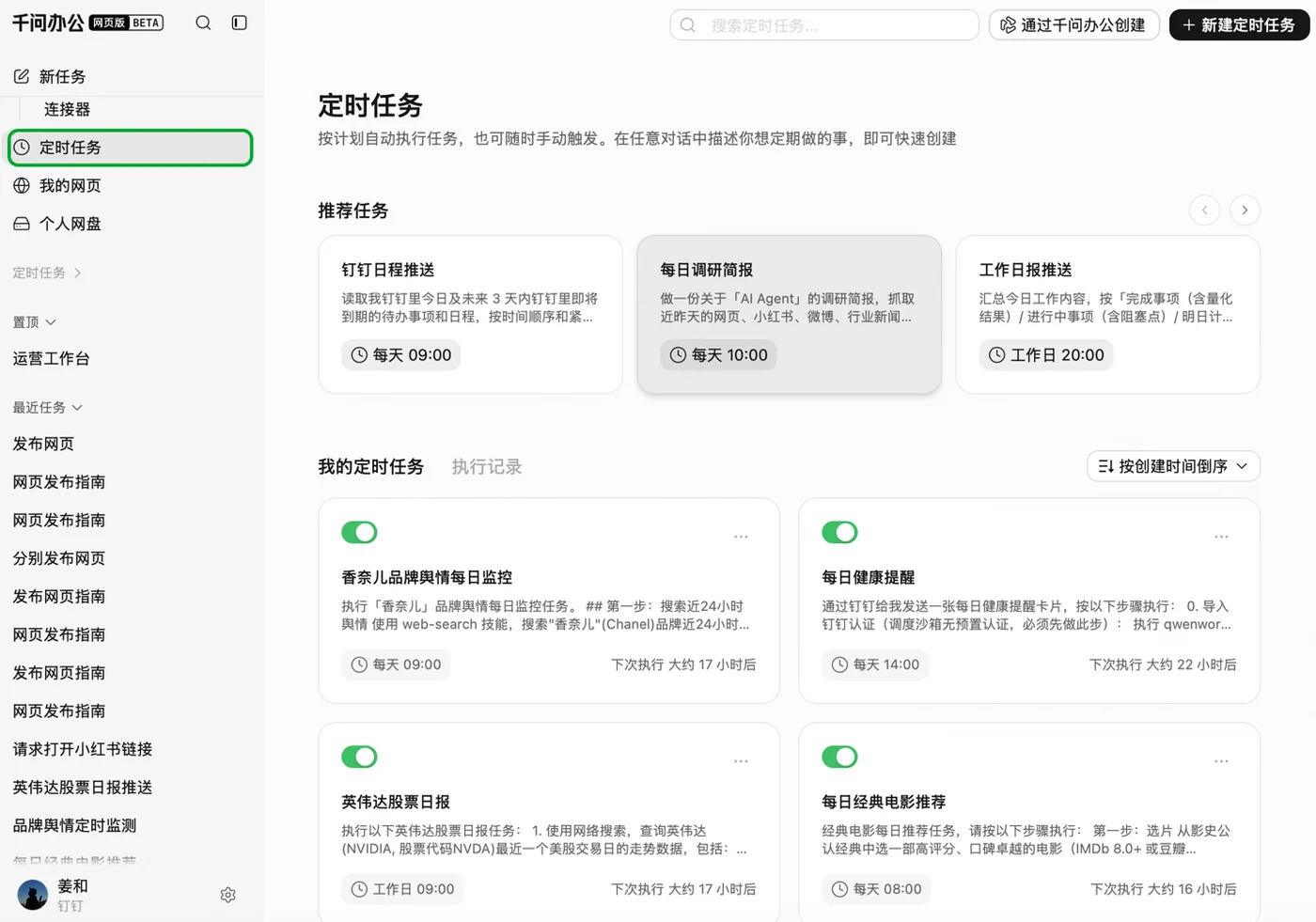
Task: Click 每天 09:00 schedule on 香奈儿品牌舆情每日监控
Action: tap(396, 664)
